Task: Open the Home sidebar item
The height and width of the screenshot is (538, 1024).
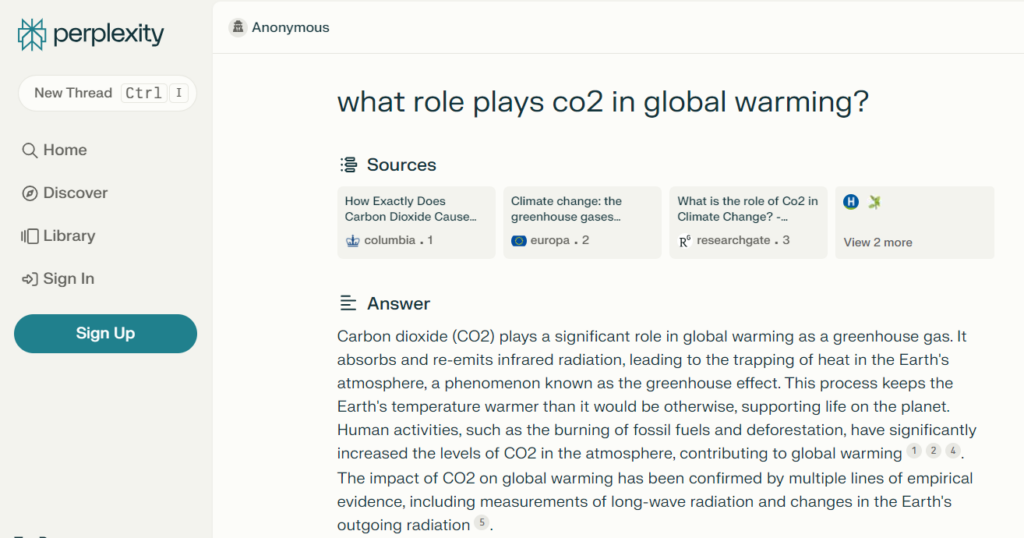Action: pos(54,150)
